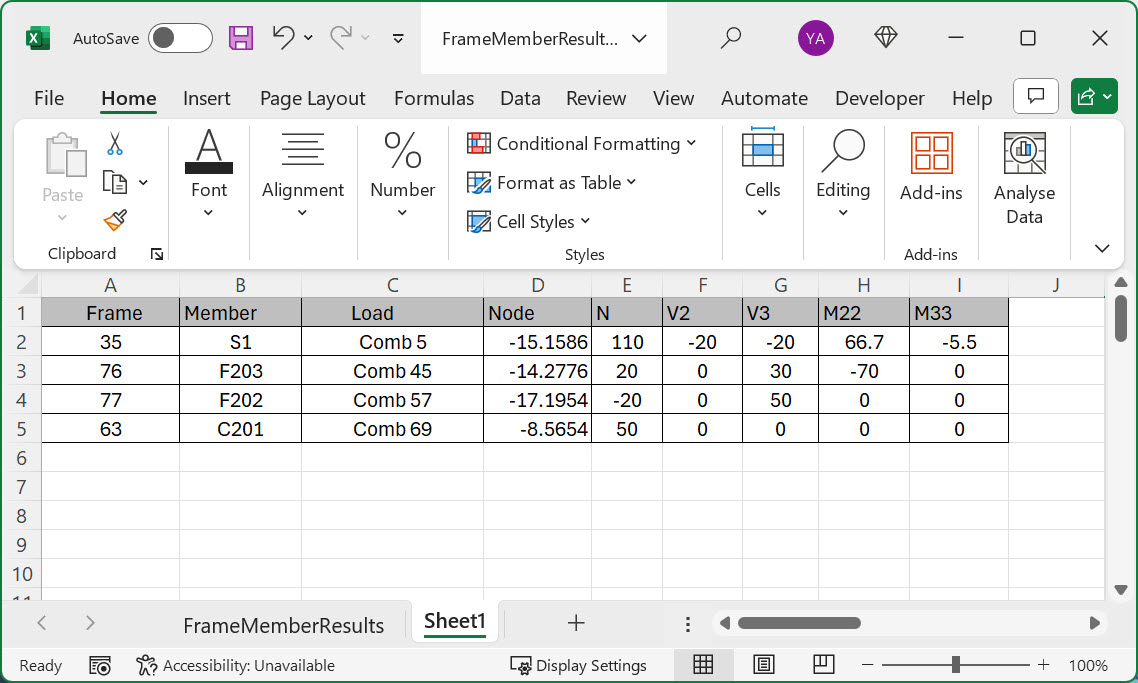Switch to the FrameMemberResults sheet tab
Image resolution: width=1138 pixels, height=683 pixels.
click(283, 625)
